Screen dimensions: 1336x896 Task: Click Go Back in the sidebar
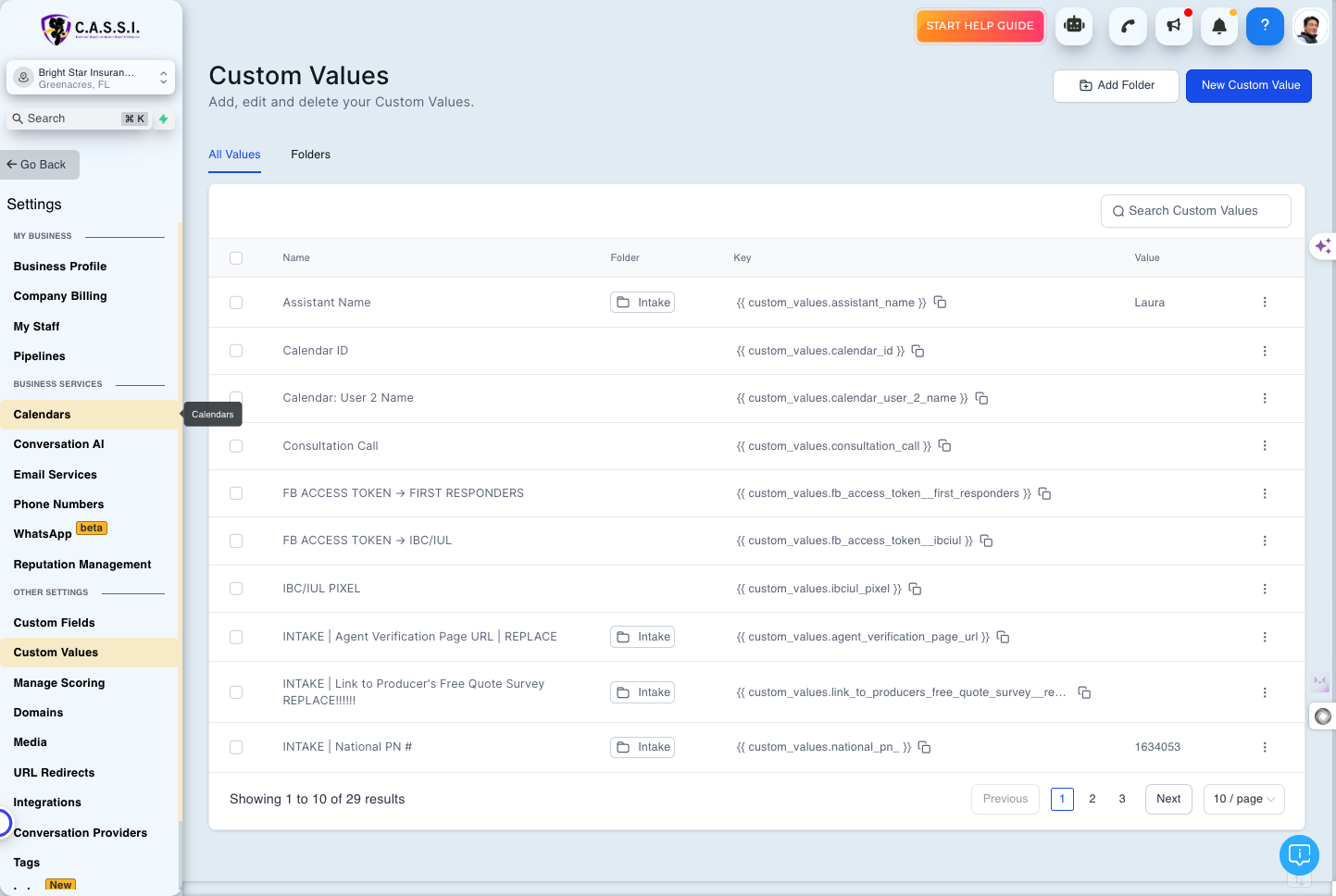[40, 165]
